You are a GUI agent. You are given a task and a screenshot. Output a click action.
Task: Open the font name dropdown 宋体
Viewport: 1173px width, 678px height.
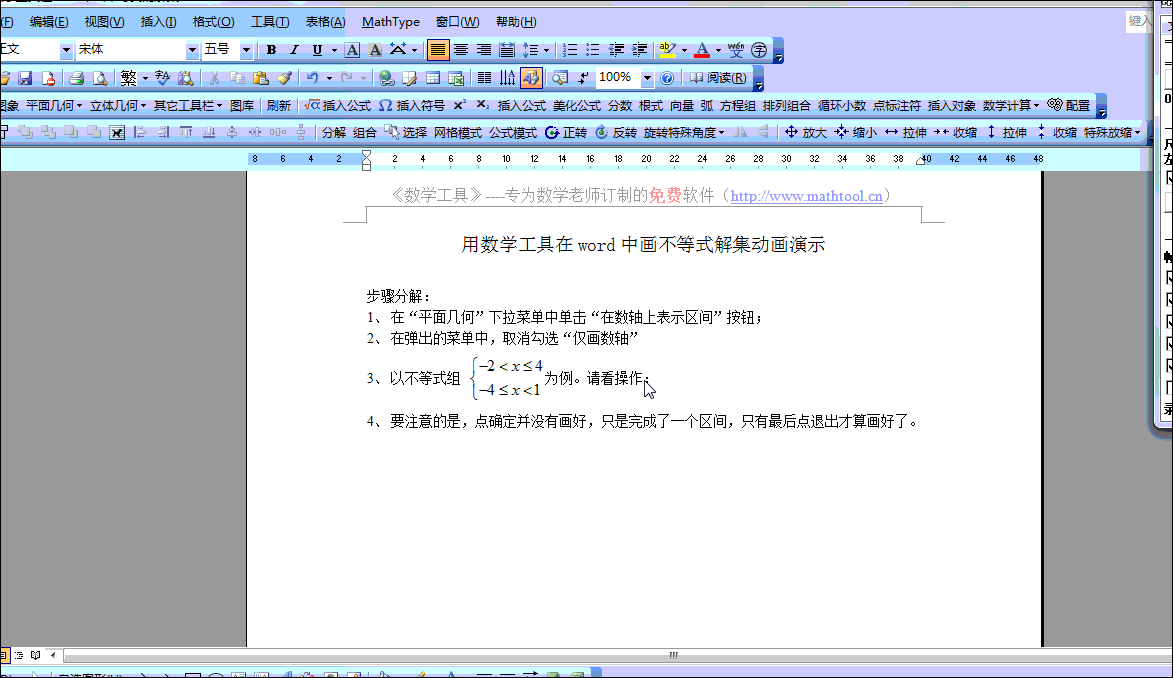point(192,50)
